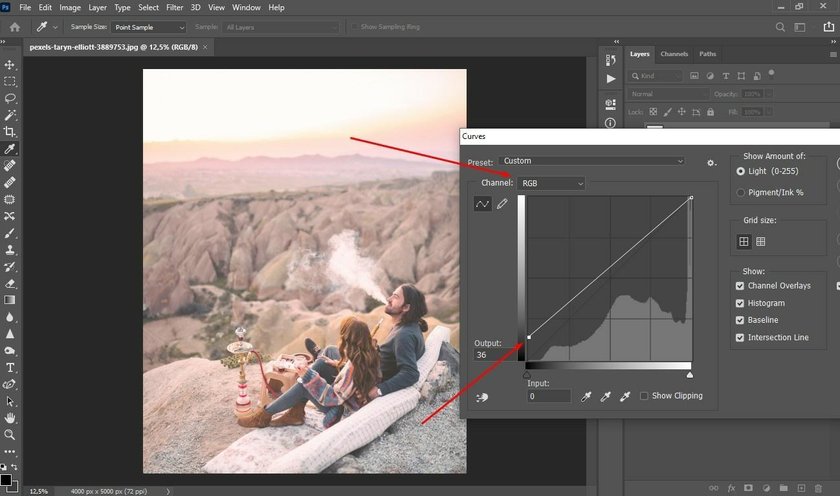
Task: Open the Filter menu
Action: tap(175, 7)
